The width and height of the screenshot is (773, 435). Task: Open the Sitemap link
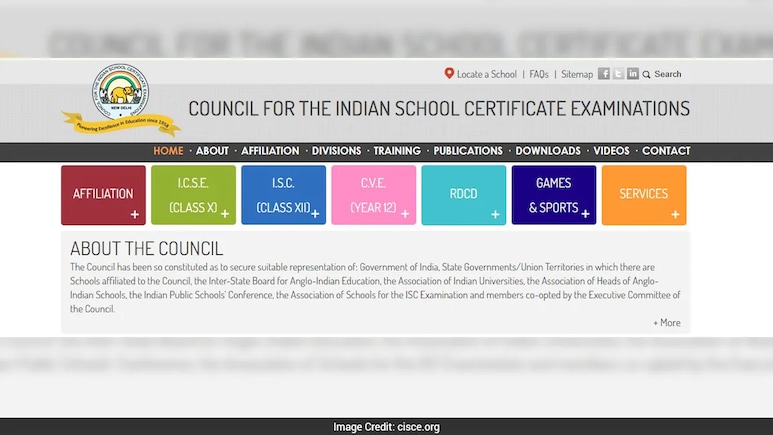coord(577,74)
